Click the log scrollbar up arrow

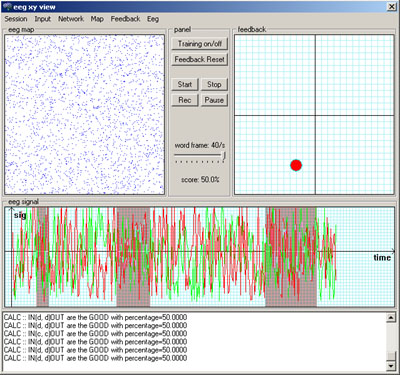(x=391, y=318)
